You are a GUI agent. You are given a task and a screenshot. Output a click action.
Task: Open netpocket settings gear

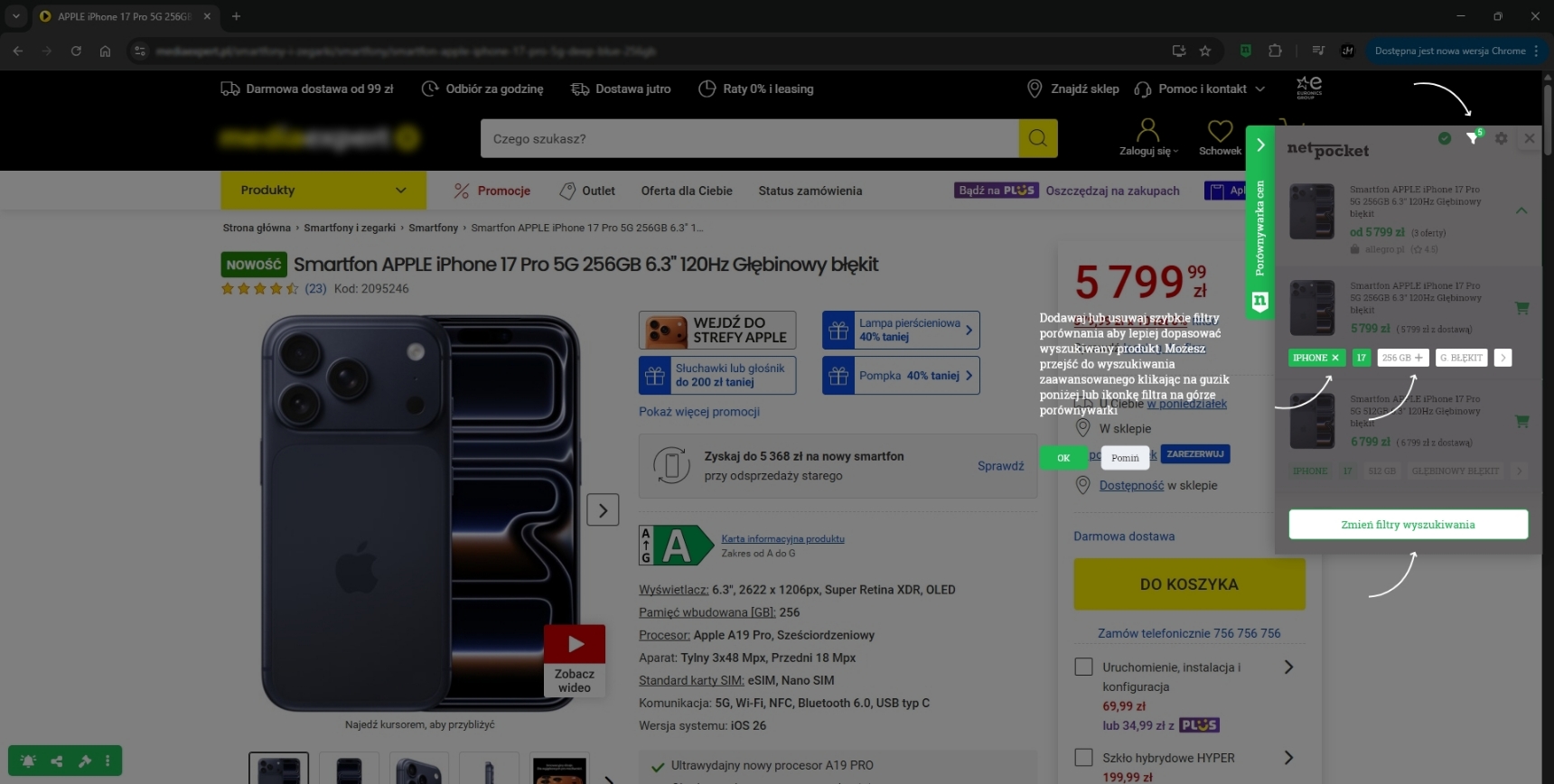[1501, 138]
